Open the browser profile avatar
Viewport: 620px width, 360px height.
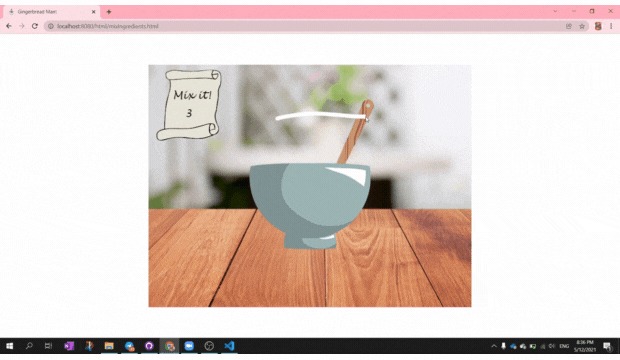(x=598, y=26)
